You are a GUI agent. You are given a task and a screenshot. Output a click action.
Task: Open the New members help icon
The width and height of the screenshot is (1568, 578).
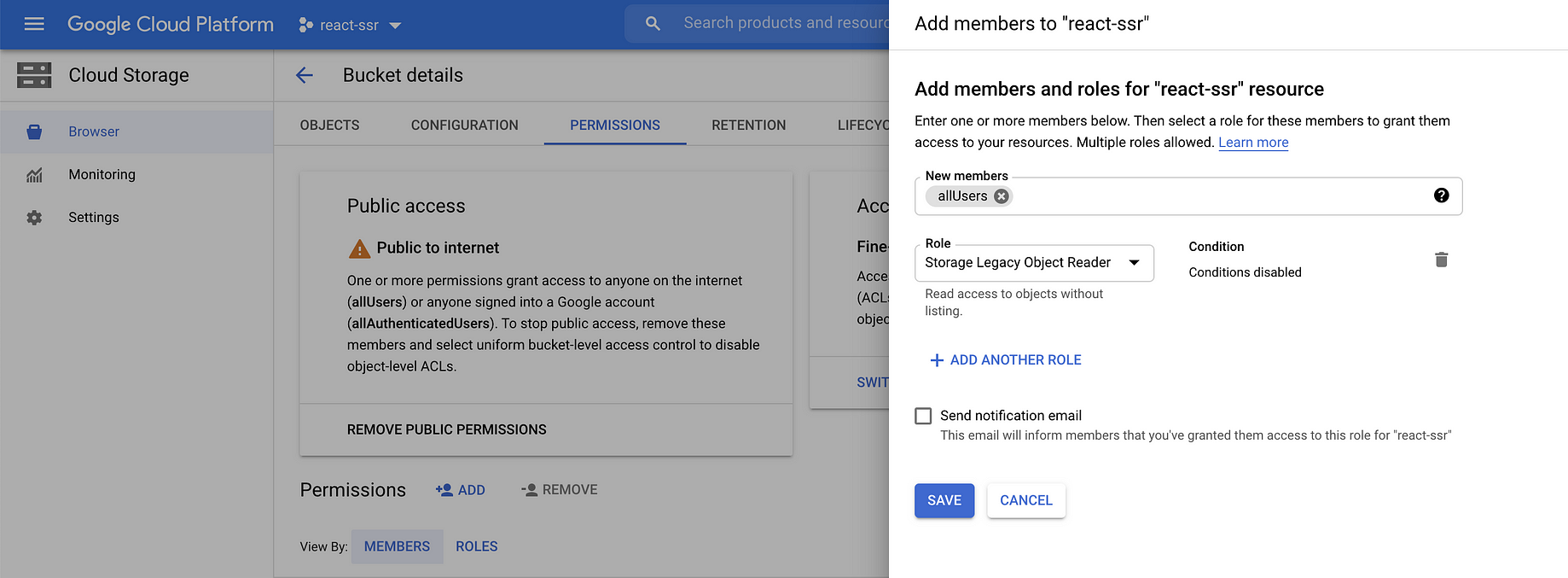pos(1442,196)
